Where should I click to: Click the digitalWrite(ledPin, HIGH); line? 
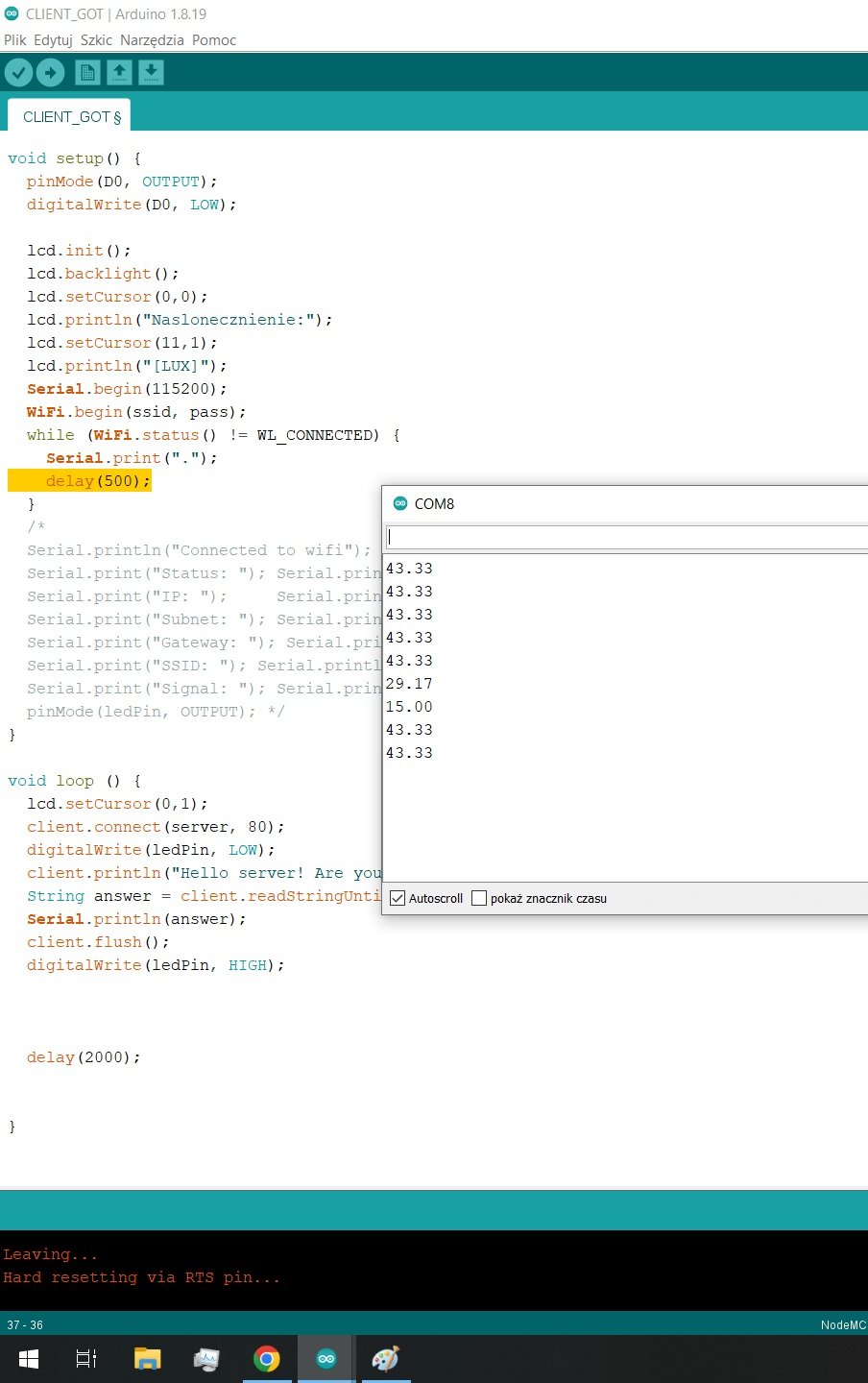(x=156, y=965)
